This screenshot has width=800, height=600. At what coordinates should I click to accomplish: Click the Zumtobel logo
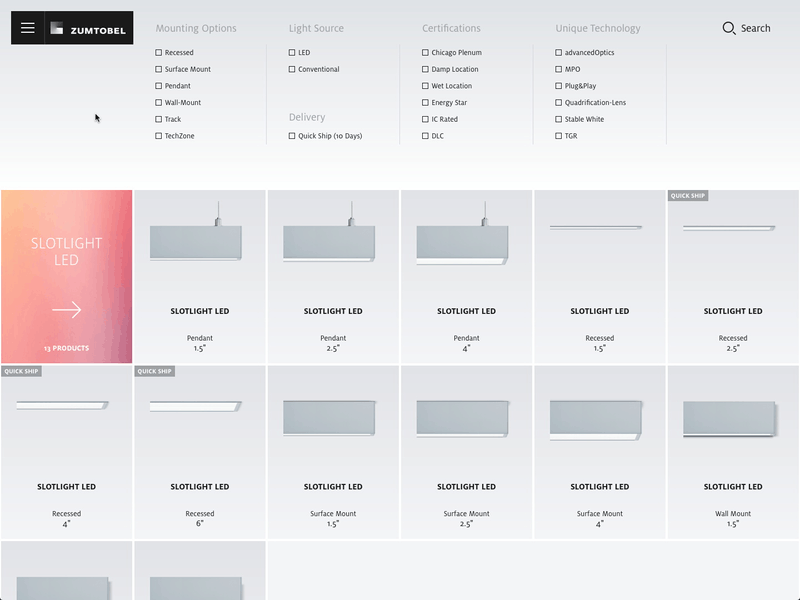click(x=85, y=27)
